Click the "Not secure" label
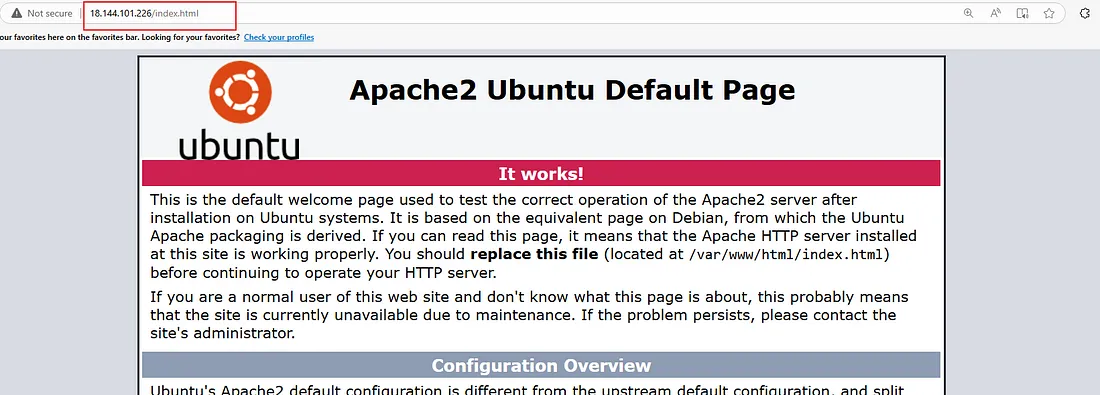This screenshot has width=1100, height=395. [x=50, y=13]
